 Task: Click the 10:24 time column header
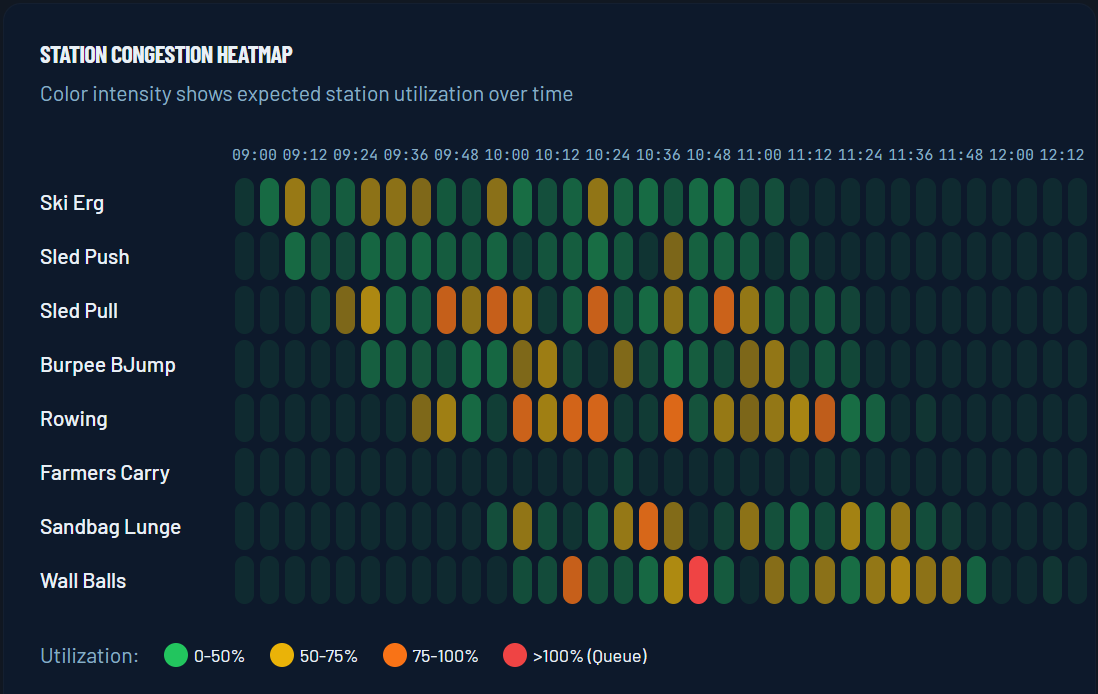[x=607, y=155]
